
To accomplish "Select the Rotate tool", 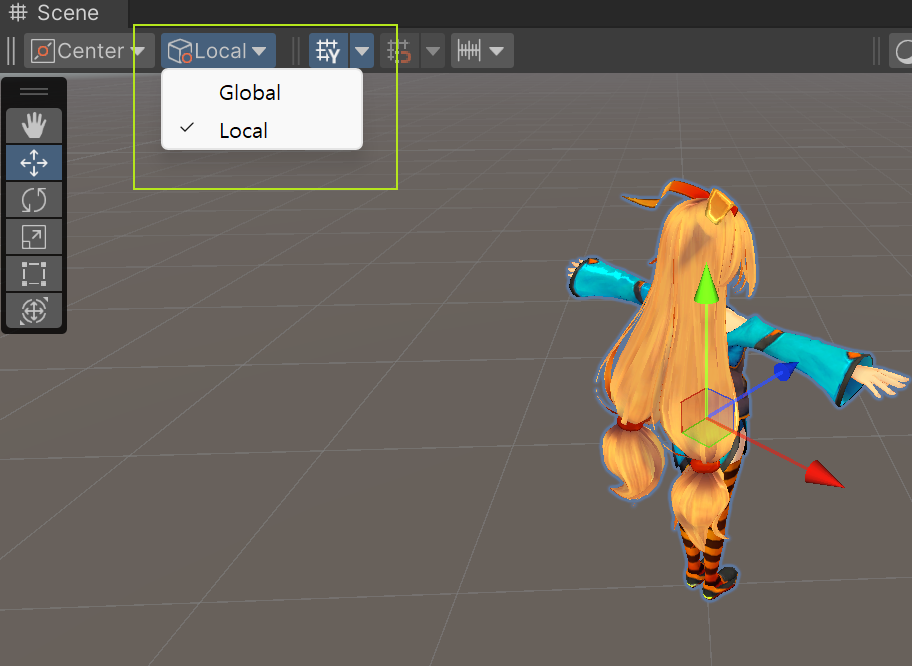I will [34, 200].
